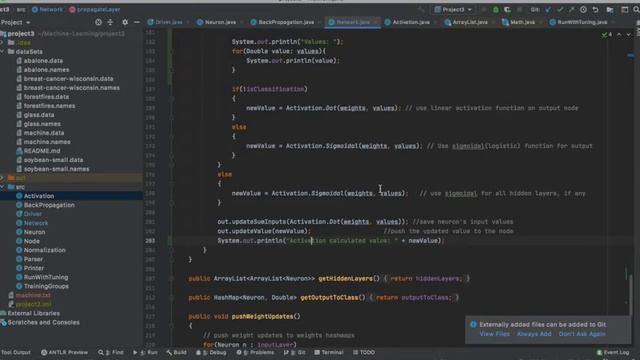Viewport: 640px width, 360px height.
Task: Expand getHiddenLayers method fold in gutter
Action: (x=171, y=279)
